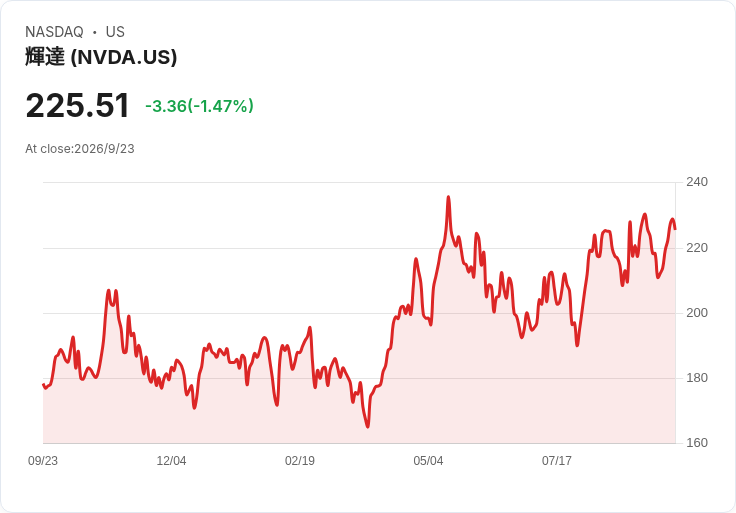Click the At close:2026/9/23 date text
736x513 pixels.
tap(80, 149)
